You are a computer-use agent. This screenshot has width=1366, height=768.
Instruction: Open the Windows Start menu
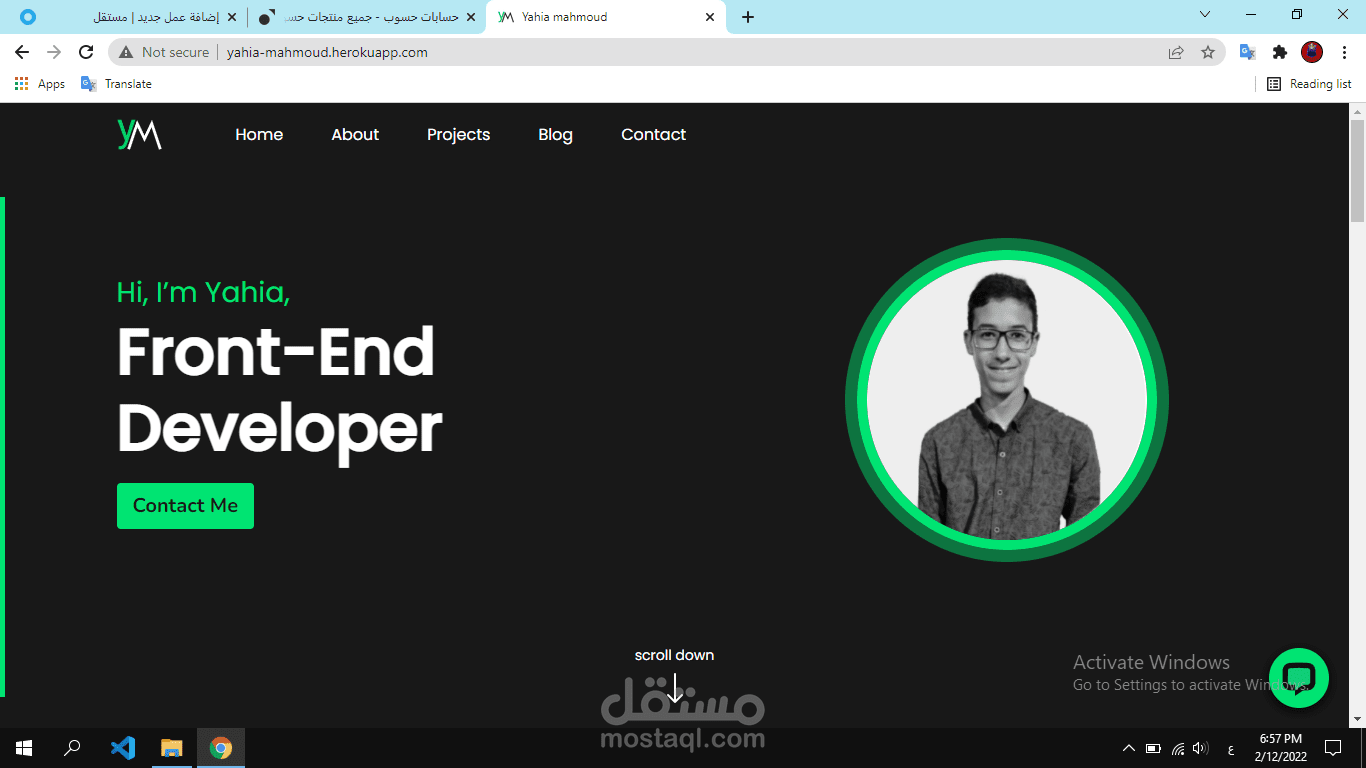[24, 748]
